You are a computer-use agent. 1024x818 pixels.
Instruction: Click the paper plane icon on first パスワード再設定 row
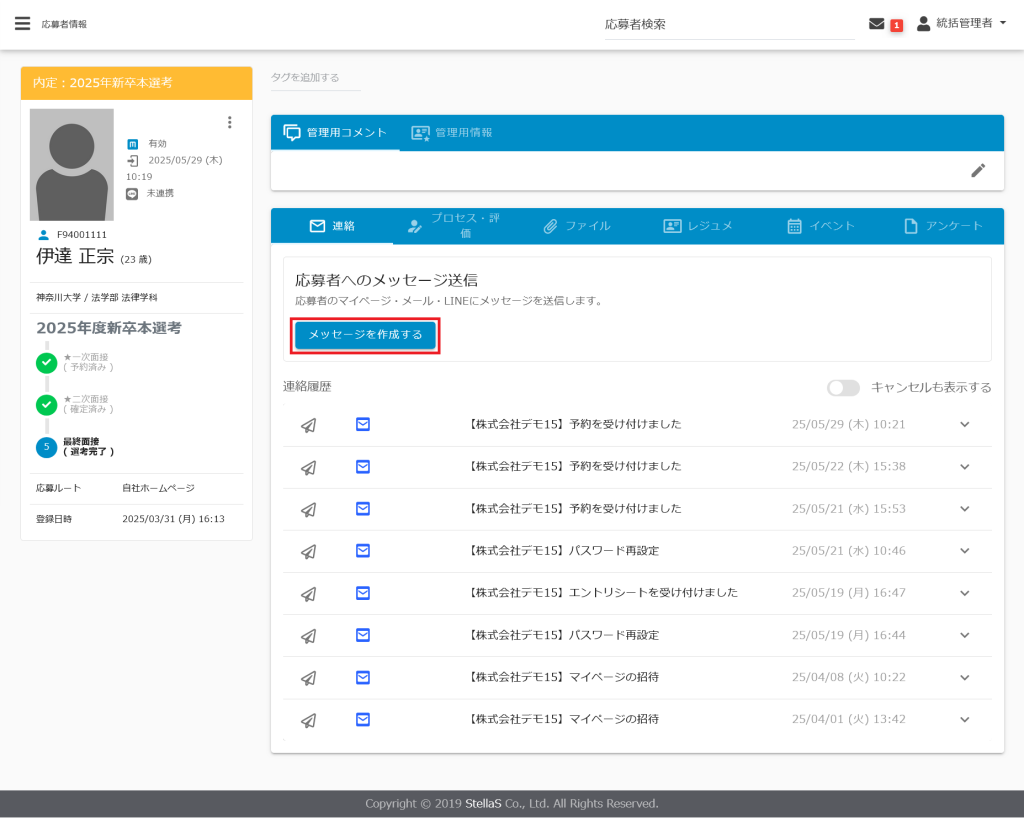click(x=309, y=551)
